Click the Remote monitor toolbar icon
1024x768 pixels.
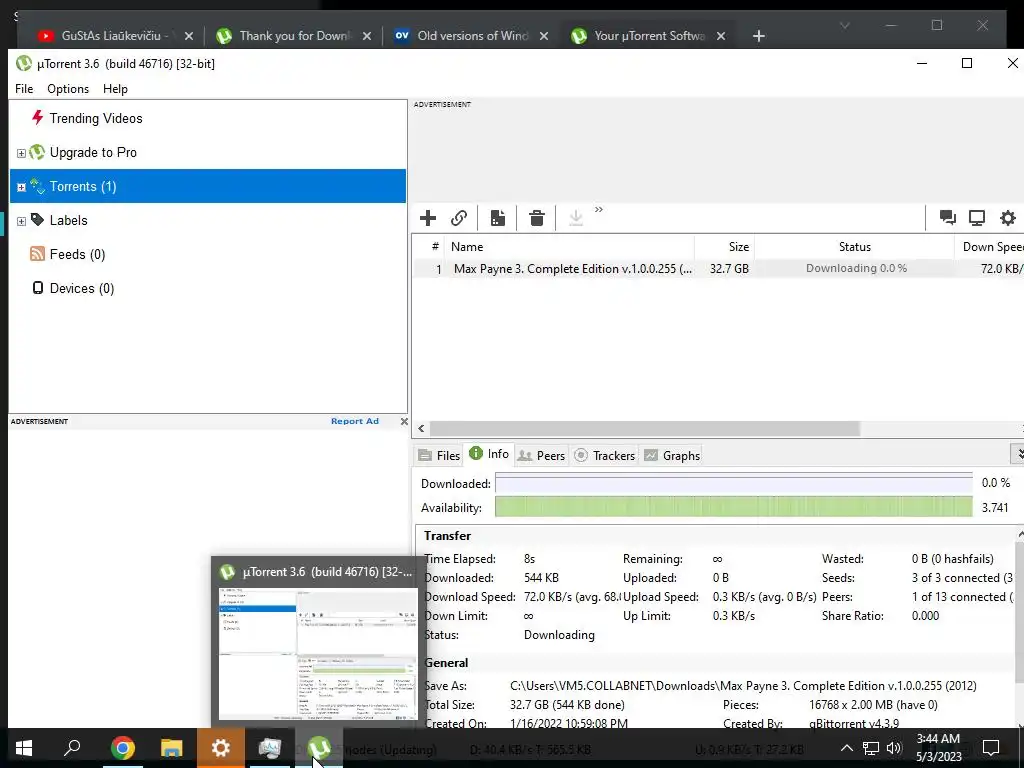coord(977,217)
